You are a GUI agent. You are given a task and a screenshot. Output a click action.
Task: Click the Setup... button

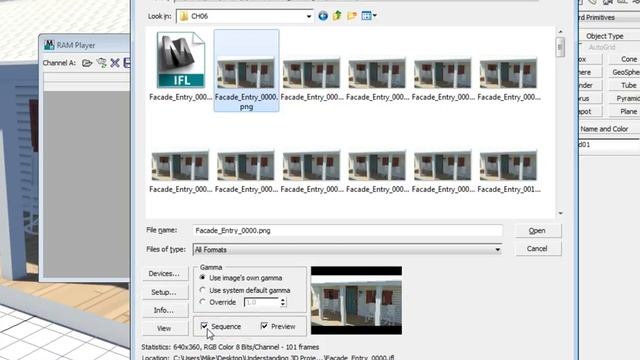(164, 292)
